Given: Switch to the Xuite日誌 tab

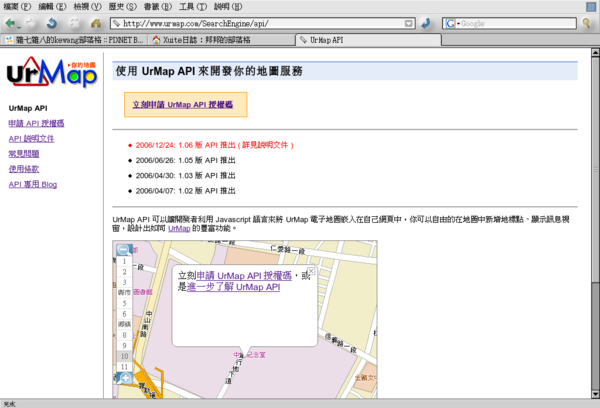Looking at the screenshot, I should coord(221,40).
